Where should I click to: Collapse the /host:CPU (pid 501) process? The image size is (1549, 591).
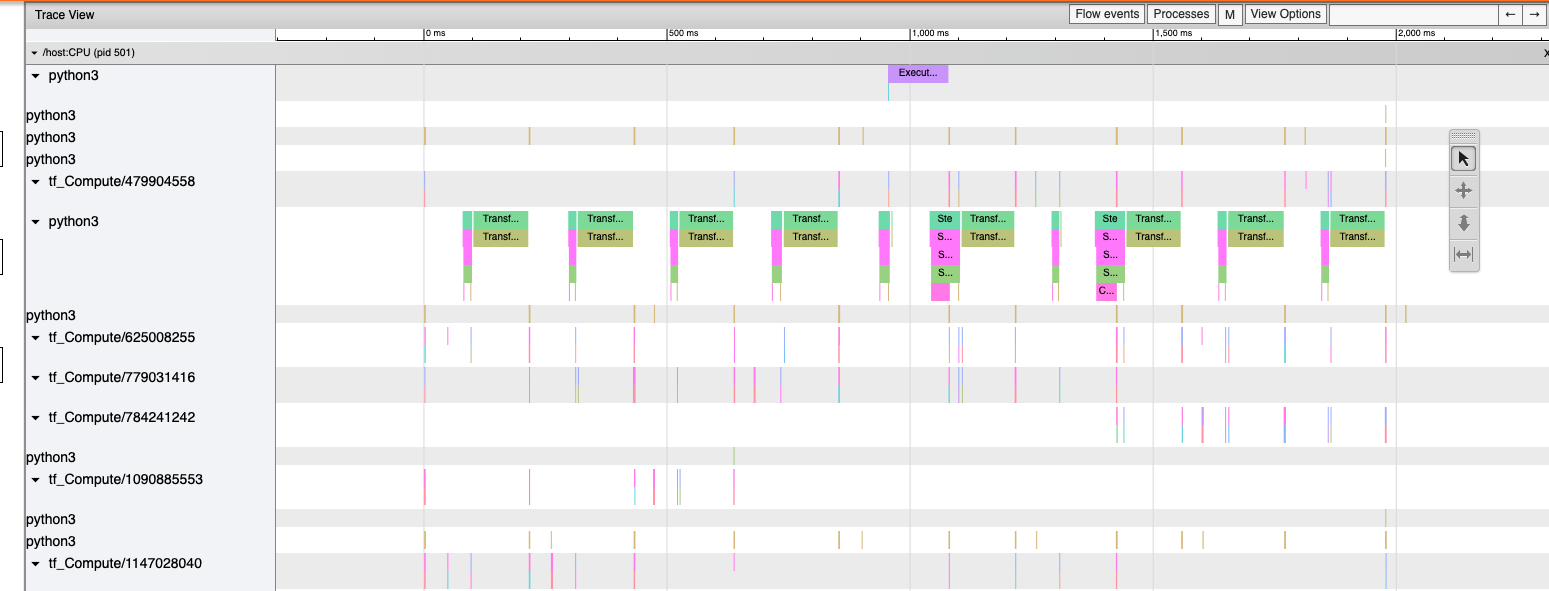35,53
